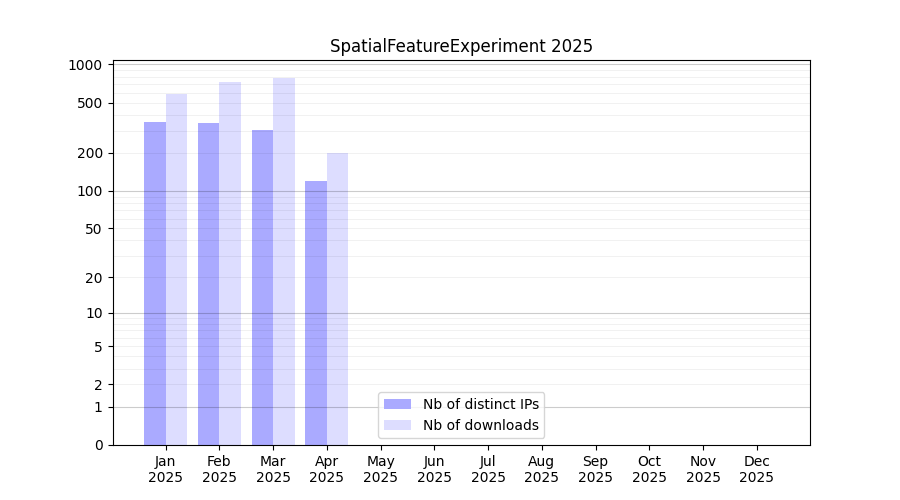
Task: Select the February distinct IPs bar
Action: point(208,284)
